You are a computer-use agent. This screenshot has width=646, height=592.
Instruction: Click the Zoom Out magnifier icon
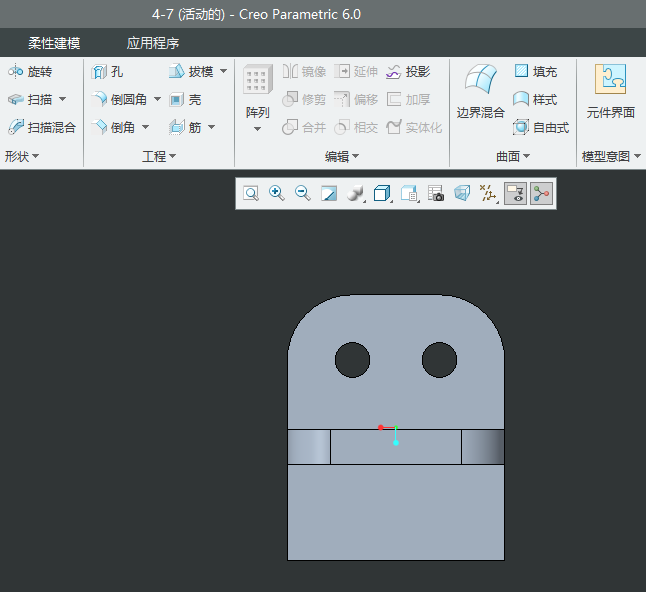[x=303, y=194]
